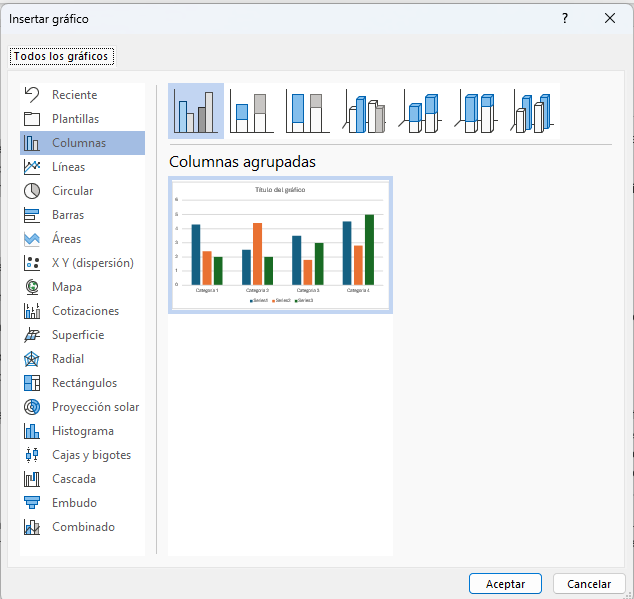Screen dimensions: 634x599
Task: Dismiss dialog with Cancelar button
Action: [589, 584]
